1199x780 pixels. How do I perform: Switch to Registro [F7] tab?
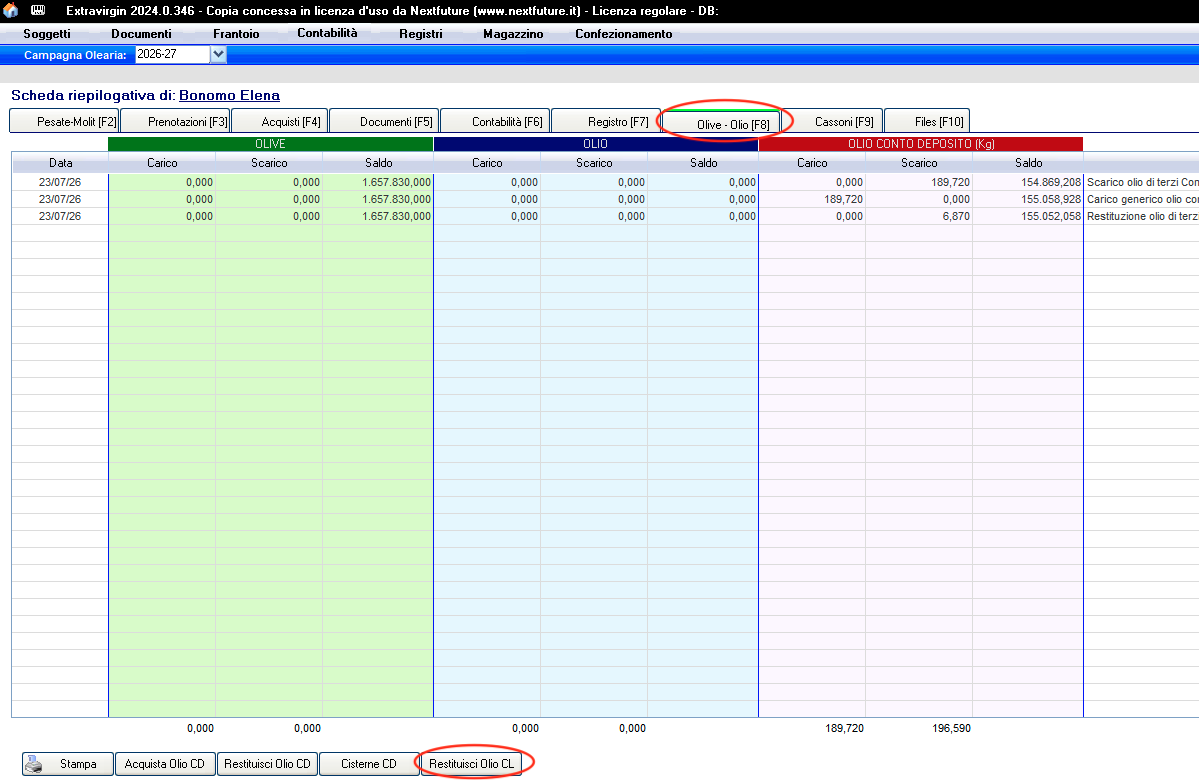(606, 121)
